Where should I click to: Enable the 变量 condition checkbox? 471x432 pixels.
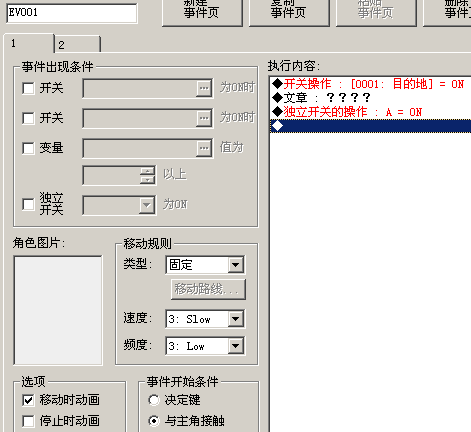(x=28, y=148)
